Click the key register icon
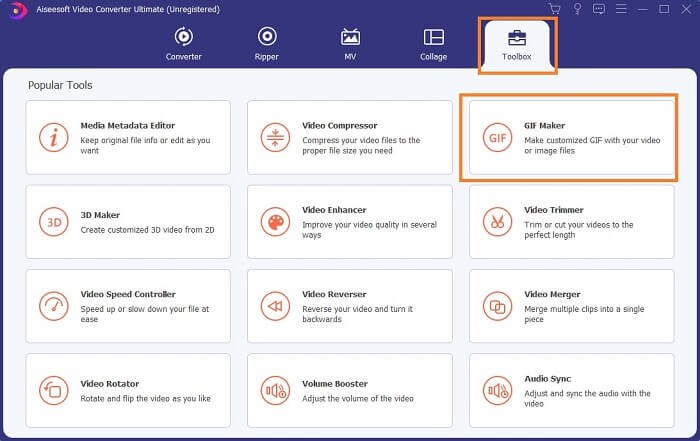Viewport: 700px width, 441px height. 577,9
